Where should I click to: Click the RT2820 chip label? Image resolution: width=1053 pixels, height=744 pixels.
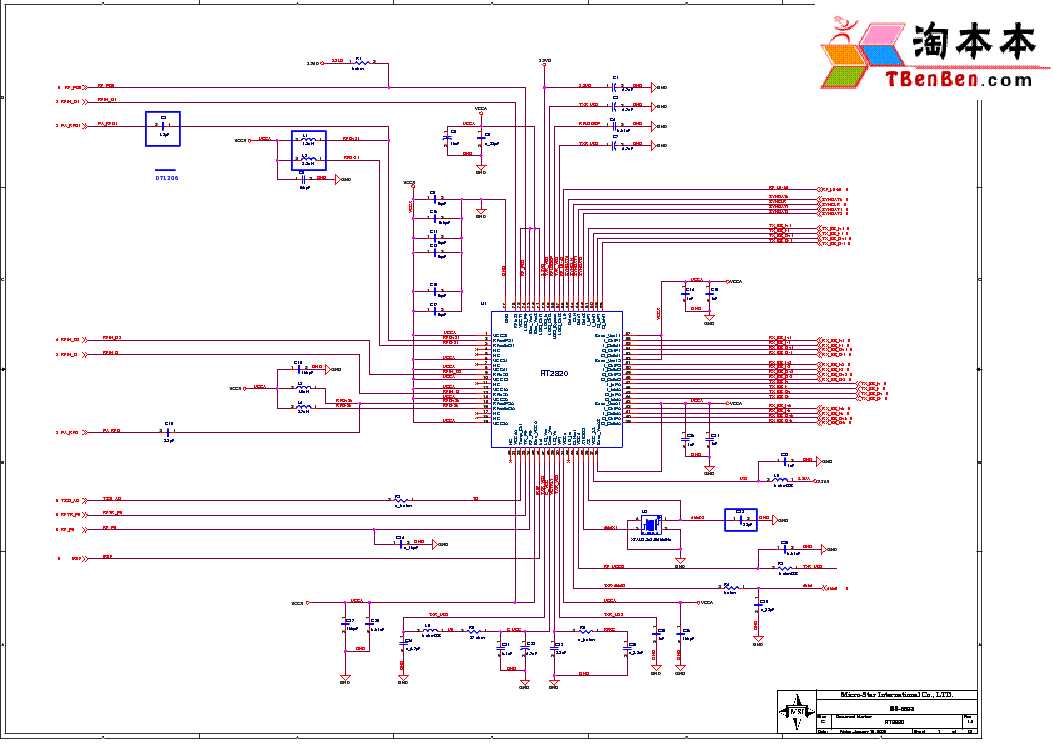click(555, 373)
